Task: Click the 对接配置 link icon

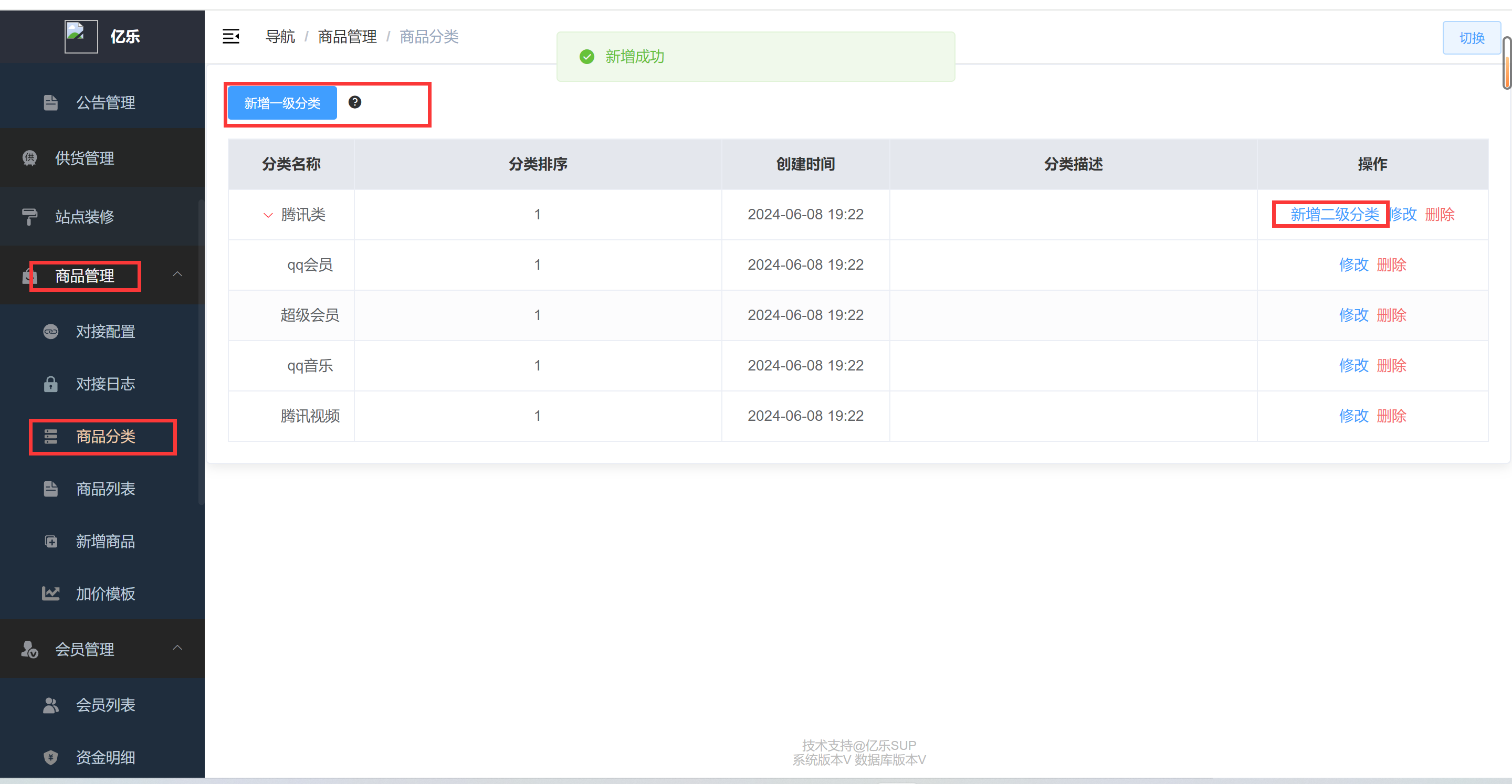Action: click(50, 331)
